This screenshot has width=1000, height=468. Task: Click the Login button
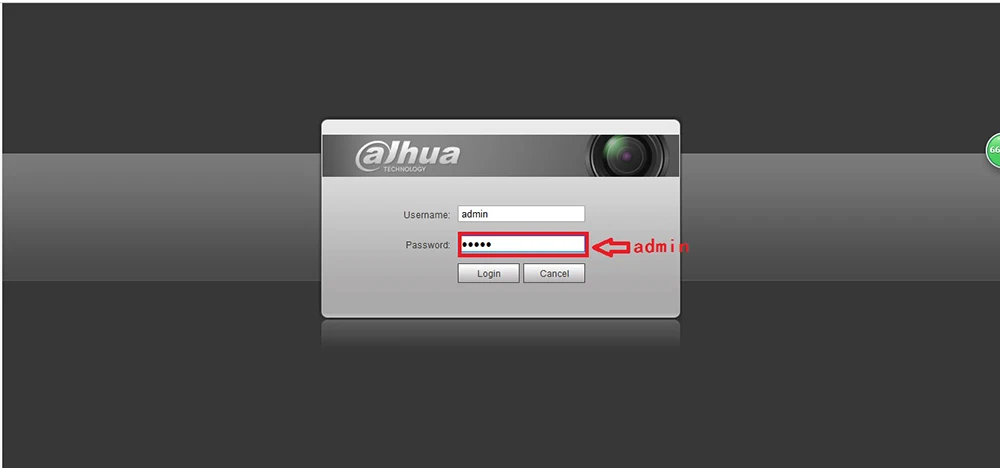[489, 274]
